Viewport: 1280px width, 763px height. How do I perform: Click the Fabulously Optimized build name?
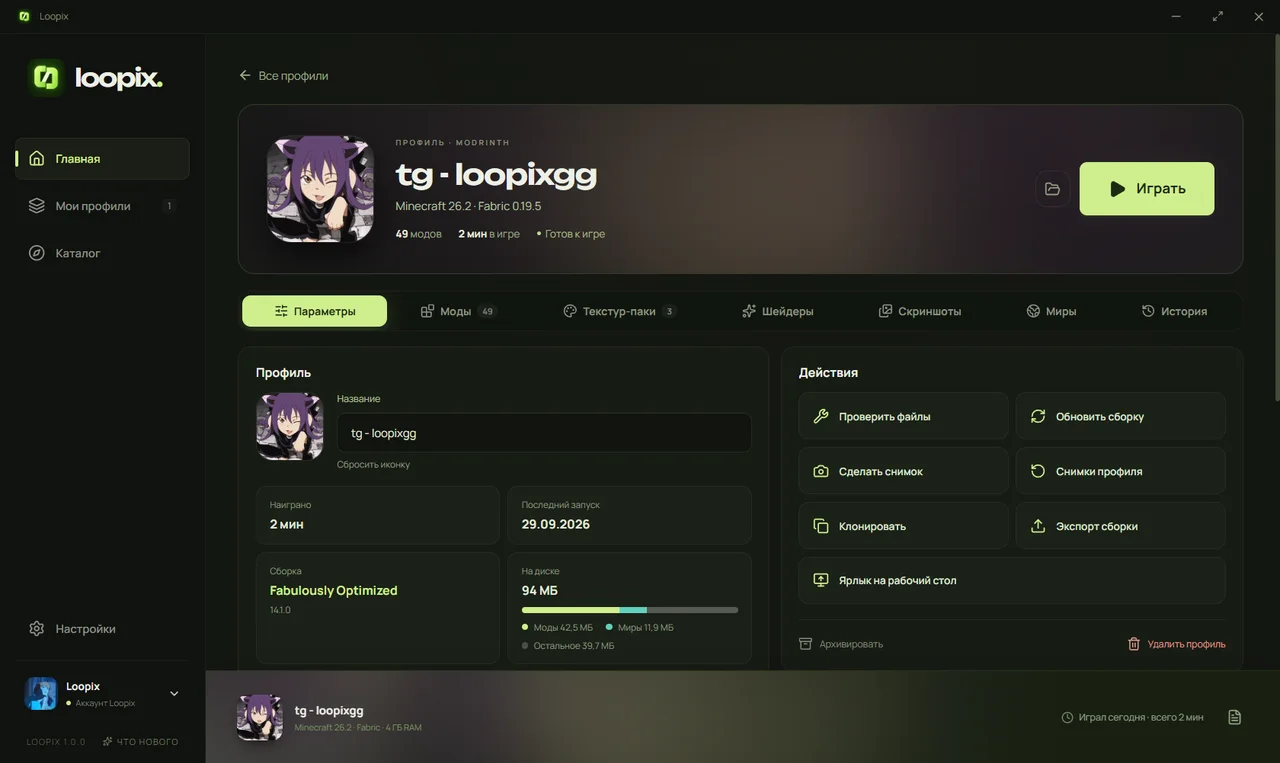point(334,591)
